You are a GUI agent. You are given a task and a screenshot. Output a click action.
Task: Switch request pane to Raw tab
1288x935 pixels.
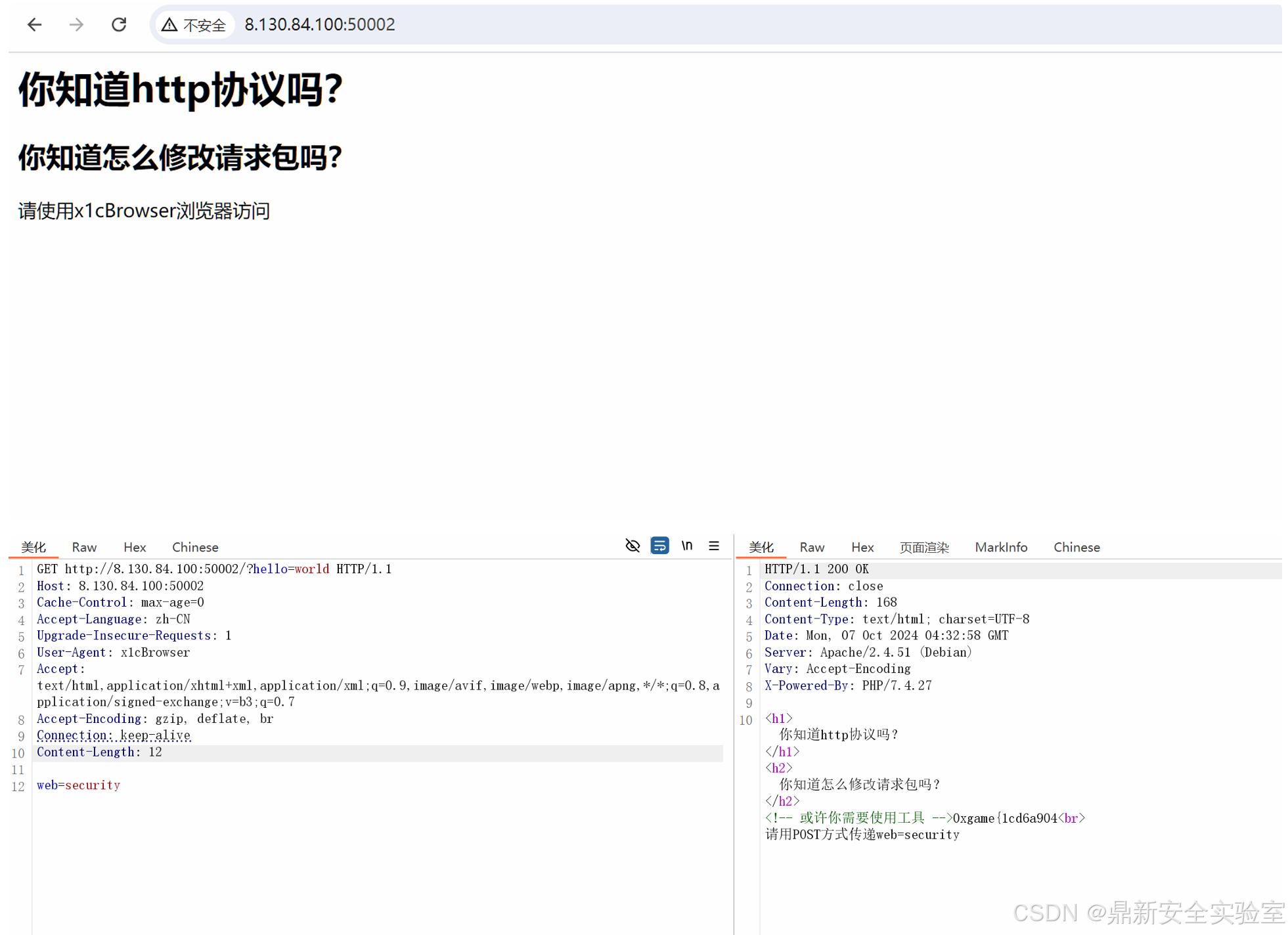(84, 547)
